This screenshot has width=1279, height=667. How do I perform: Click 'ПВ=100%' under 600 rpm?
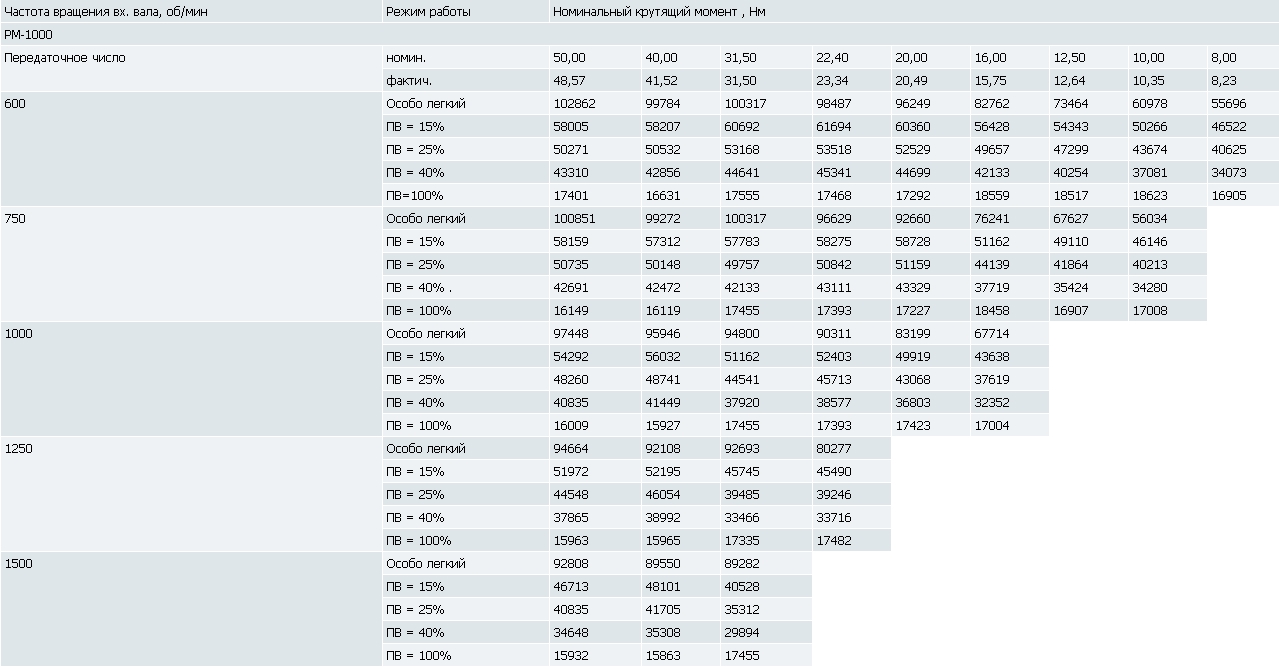coord(466,196)
